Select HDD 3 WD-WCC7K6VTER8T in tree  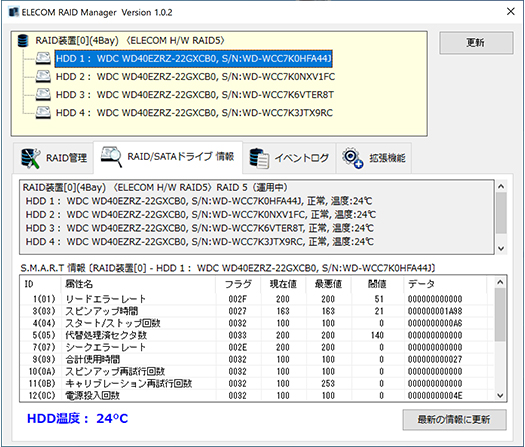(195, 95)
